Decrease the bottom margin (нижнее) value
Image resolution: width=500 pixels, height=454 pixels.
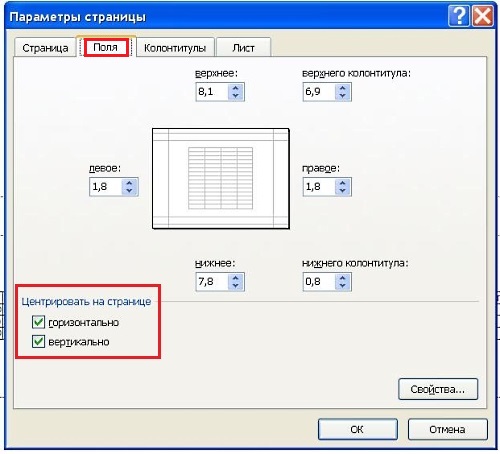[x=236, y=286]
